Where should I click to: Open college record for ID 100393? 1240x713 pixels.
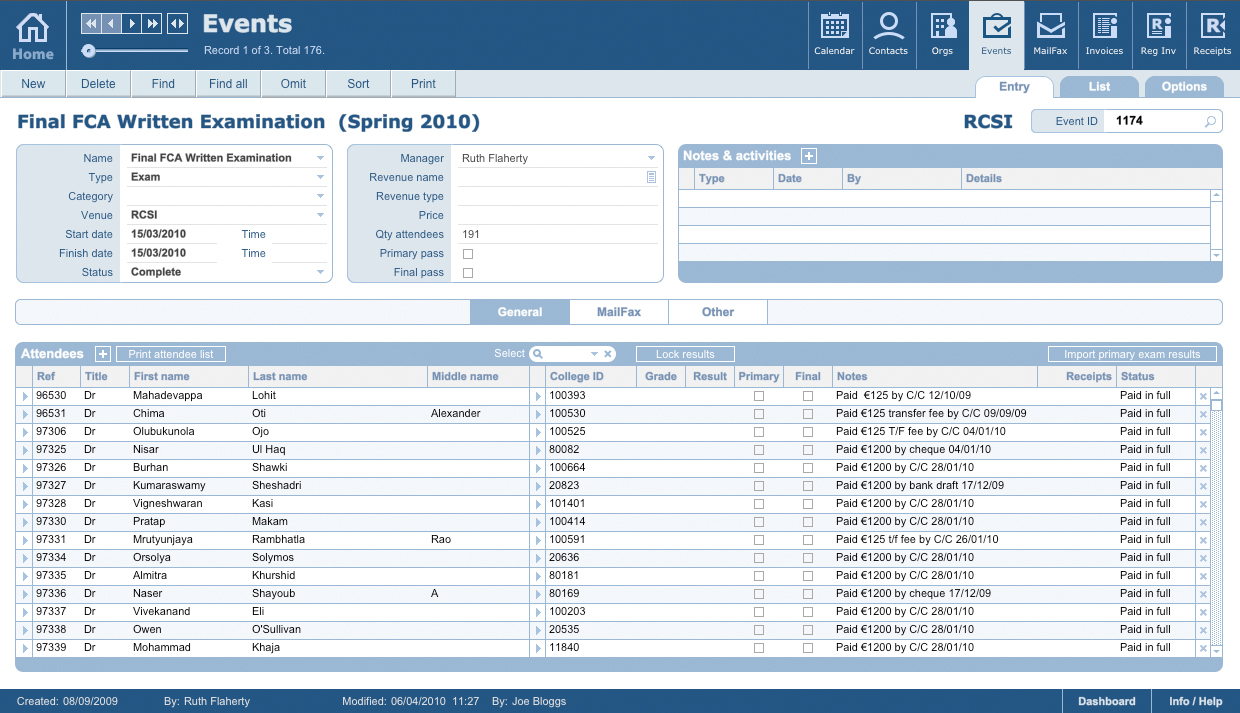click(x=538, y=396)
